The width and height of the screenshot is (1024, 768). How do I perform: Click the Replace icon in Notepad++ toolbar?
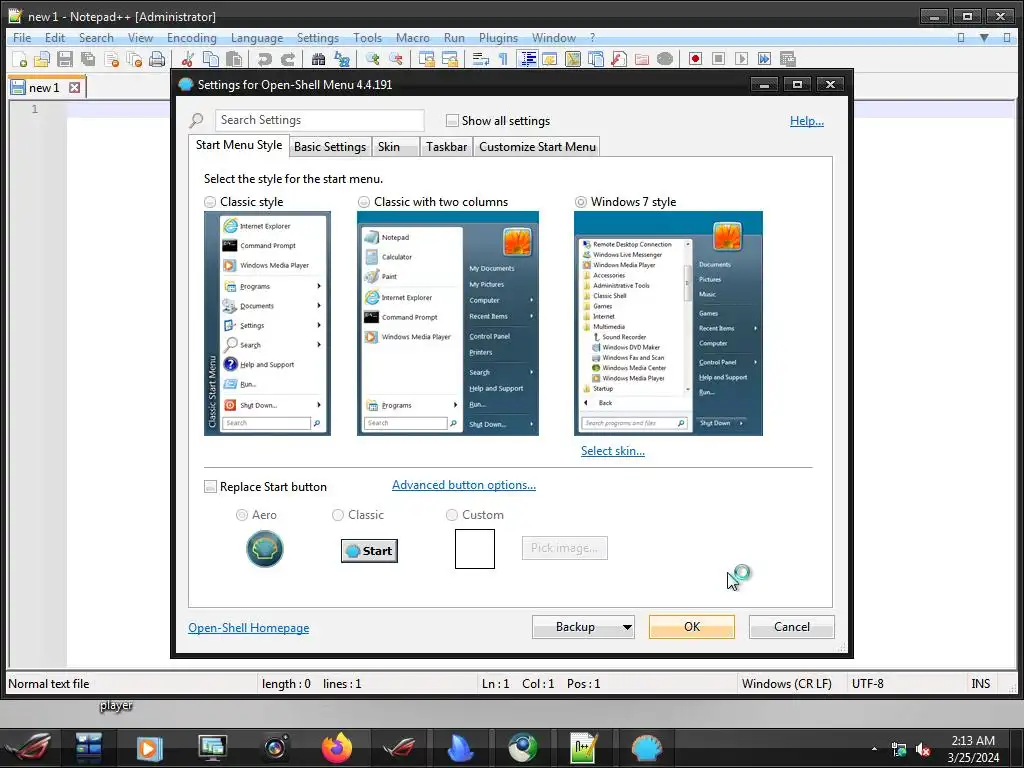[x=342, y=59]
